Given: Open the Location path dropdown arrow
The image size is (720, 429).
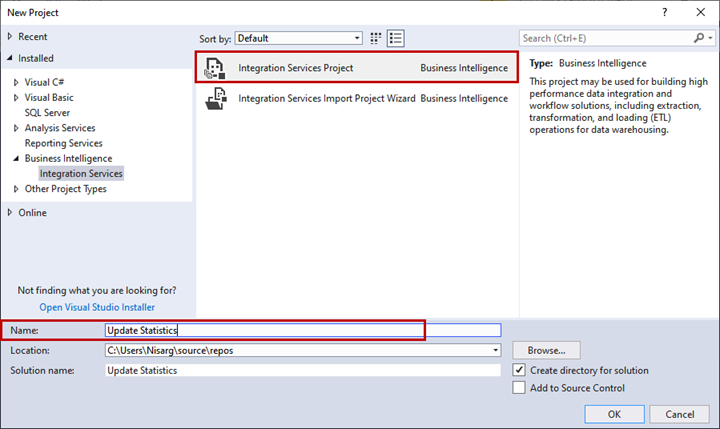Looking at the screenshot, I should pos(495,350).
